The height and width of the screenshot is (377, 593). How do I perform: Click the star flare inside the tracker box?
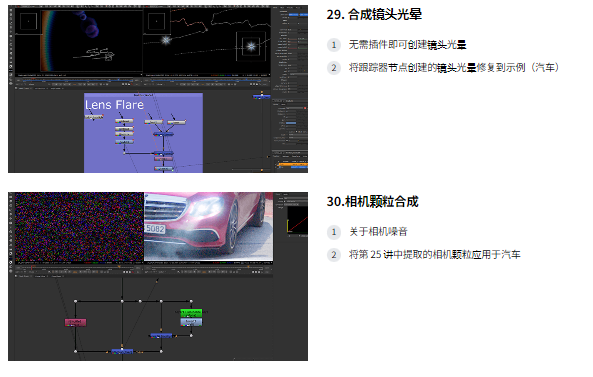251,47
